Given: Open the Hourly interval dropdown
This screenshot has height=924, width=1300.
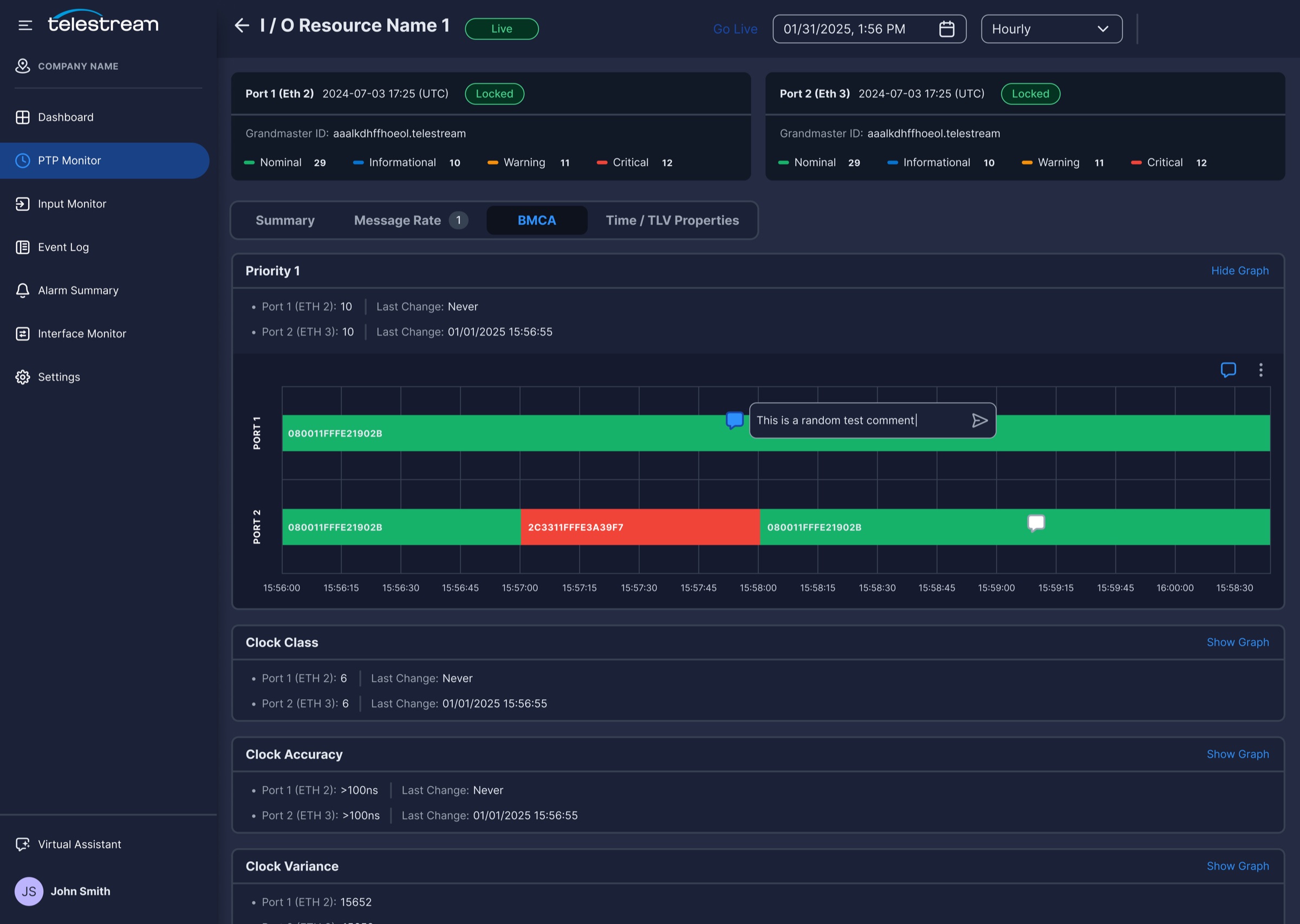Looking at the screenshot, I should click(x=1051, y=29).
